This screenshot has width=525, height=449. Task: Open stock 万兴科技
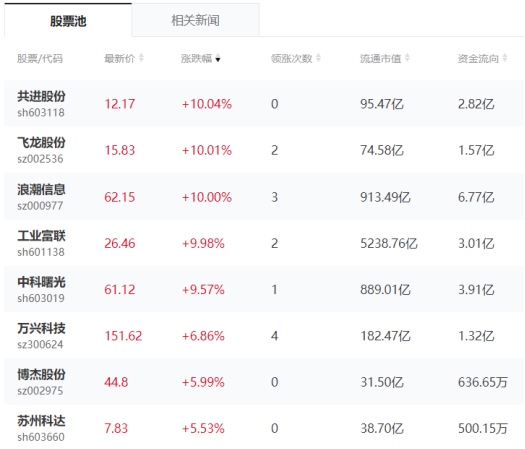41,328
